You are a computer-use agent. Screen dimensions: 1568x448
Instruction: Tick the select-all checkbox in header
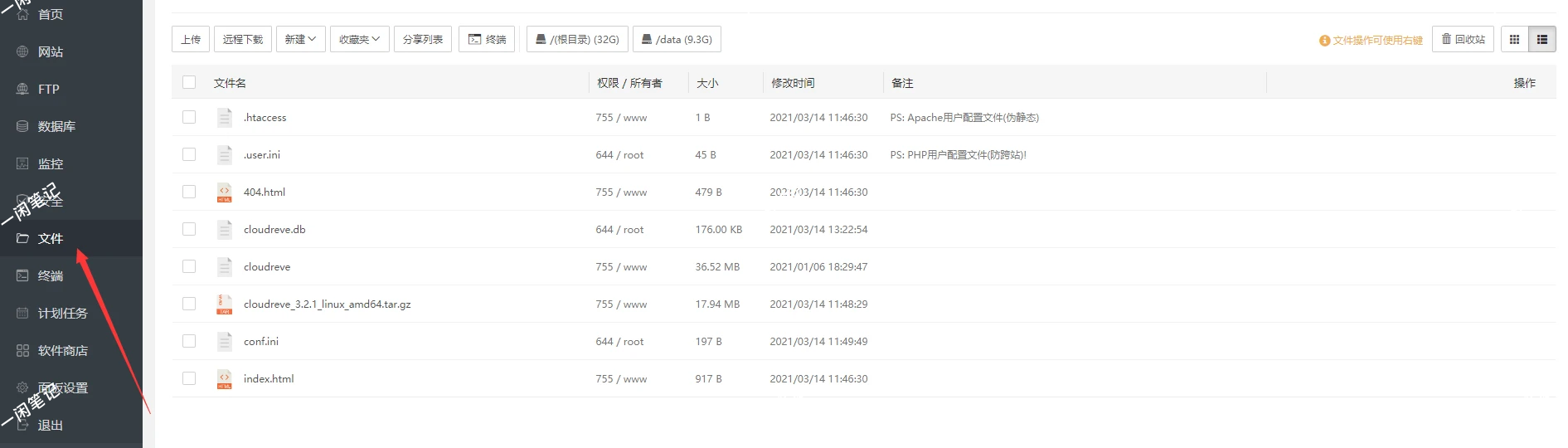(x=189, y=82)
